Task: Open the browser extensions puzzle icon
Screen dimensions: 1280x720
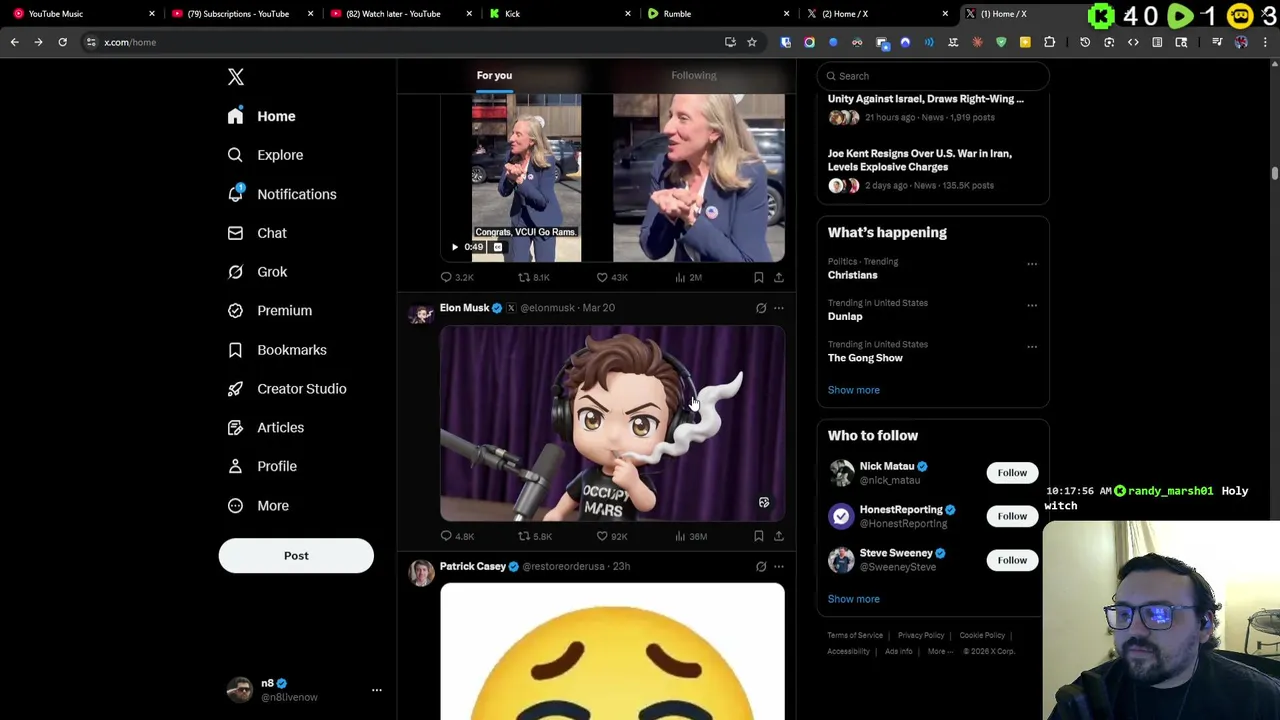Action: pyautogui.click(x=1049, y=42)
